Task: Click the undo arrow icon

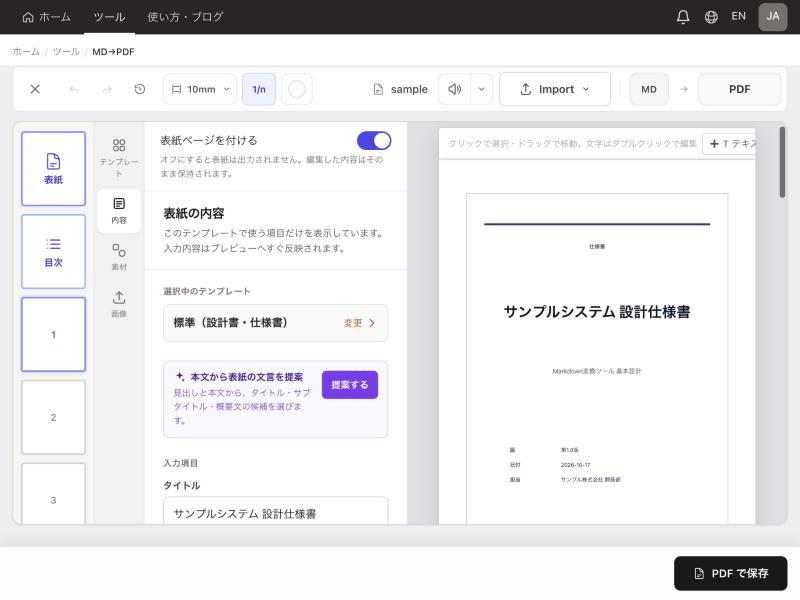Action: click(x=74, y=89)
